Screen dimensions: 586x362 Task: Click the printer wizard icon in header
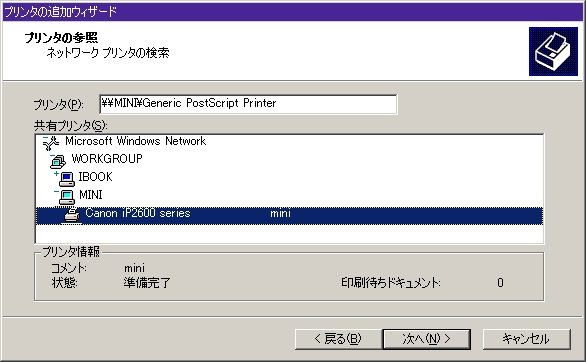(x=553, y=51)
